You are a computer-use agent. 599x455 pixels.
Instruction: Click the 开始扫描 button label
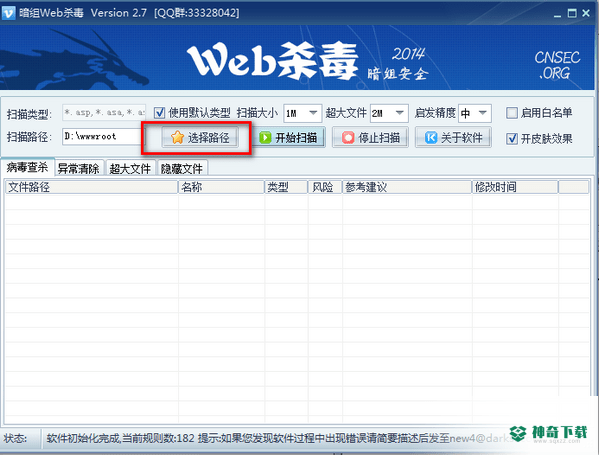pos(296,138)
